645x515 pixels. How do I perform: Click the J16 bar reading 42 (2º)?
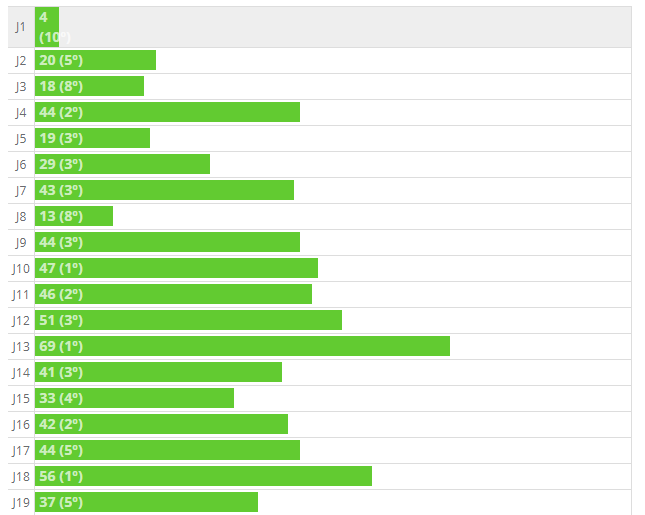point(161,424)
